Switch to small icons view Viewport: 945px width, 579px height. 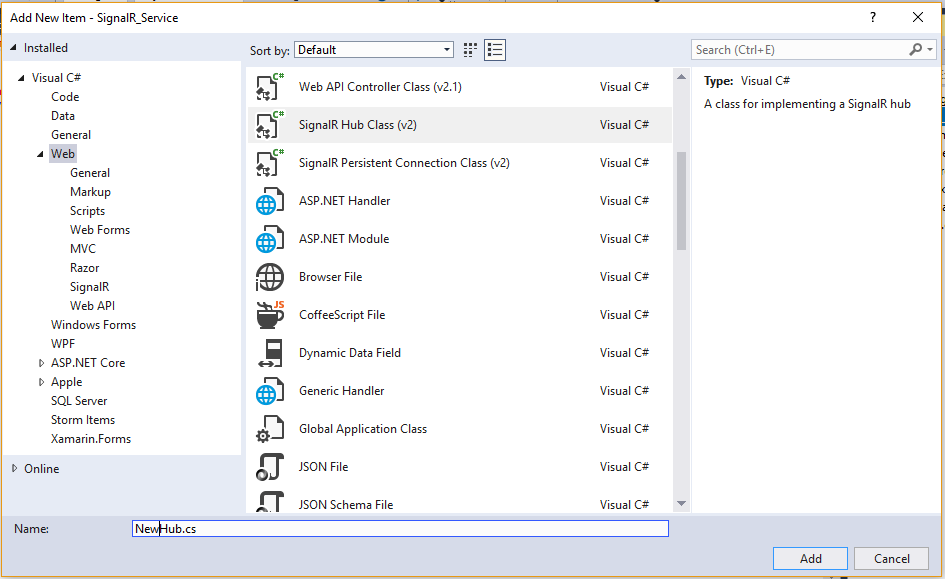click(471, 50)
